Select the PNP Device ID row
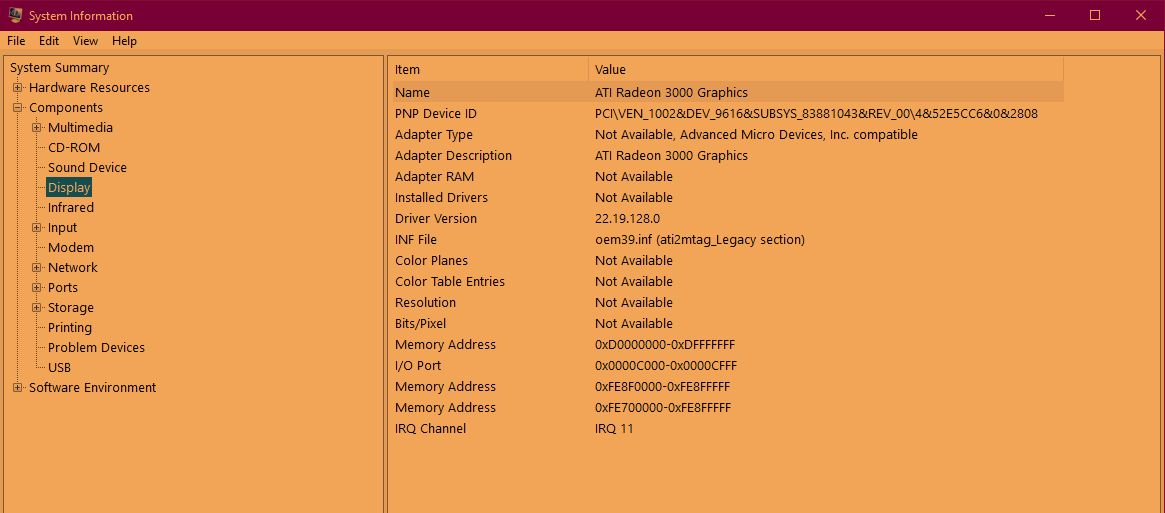This screenshot has height=513, width=1165. click(727, 114)
